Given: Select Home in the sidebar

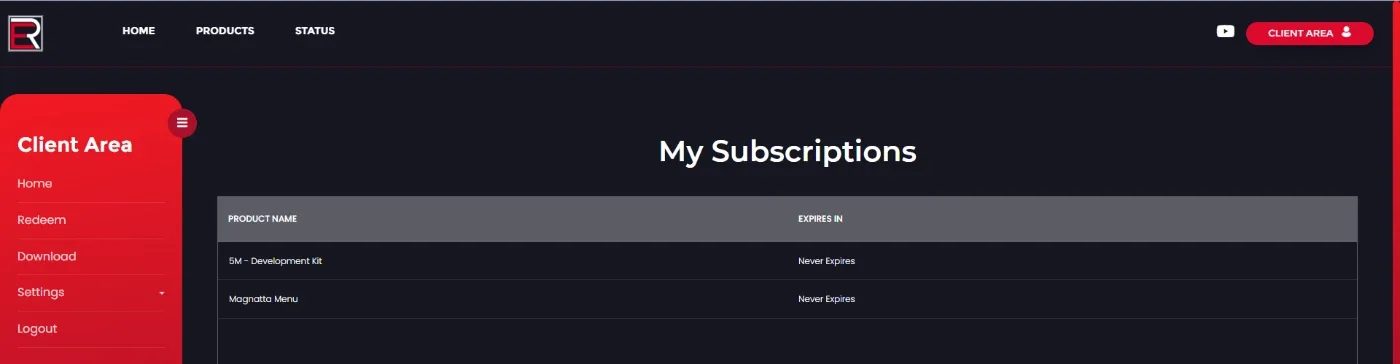Looking at the screenshot, I should tap(35, 184).
